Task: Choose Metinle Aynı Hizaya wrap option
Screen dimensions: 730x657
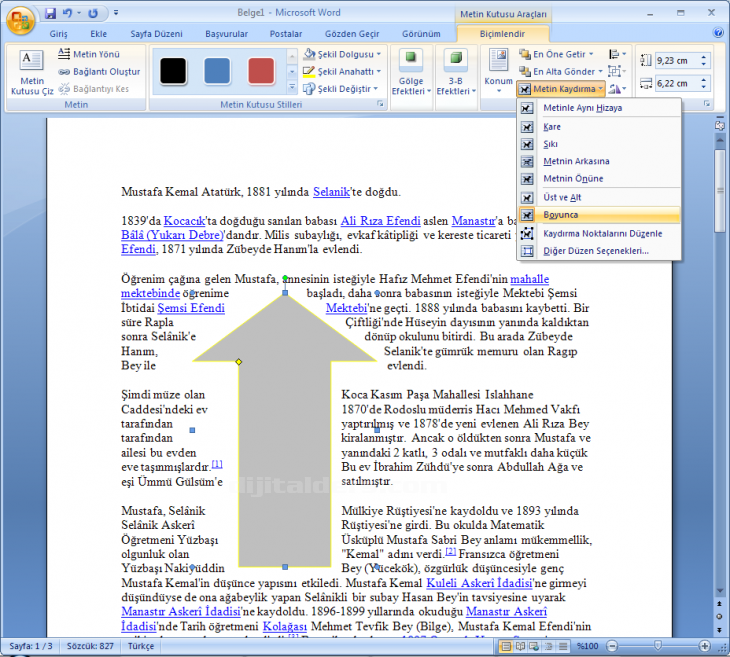Action: point(599,108)
